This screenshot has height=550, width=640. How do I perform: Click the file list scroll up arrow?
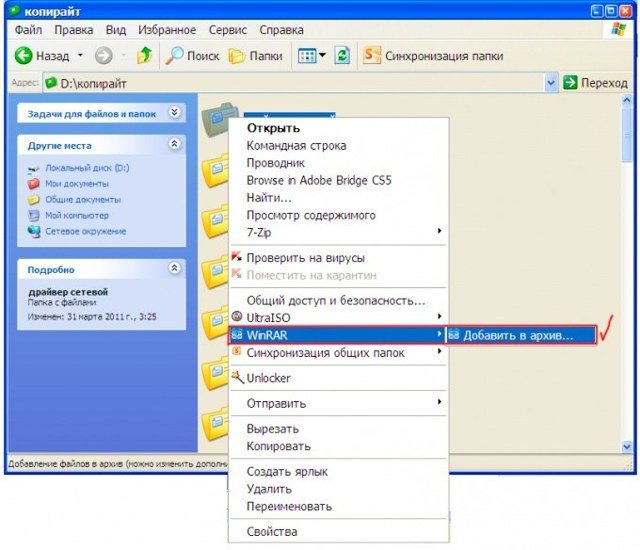[x=627, y=100]
